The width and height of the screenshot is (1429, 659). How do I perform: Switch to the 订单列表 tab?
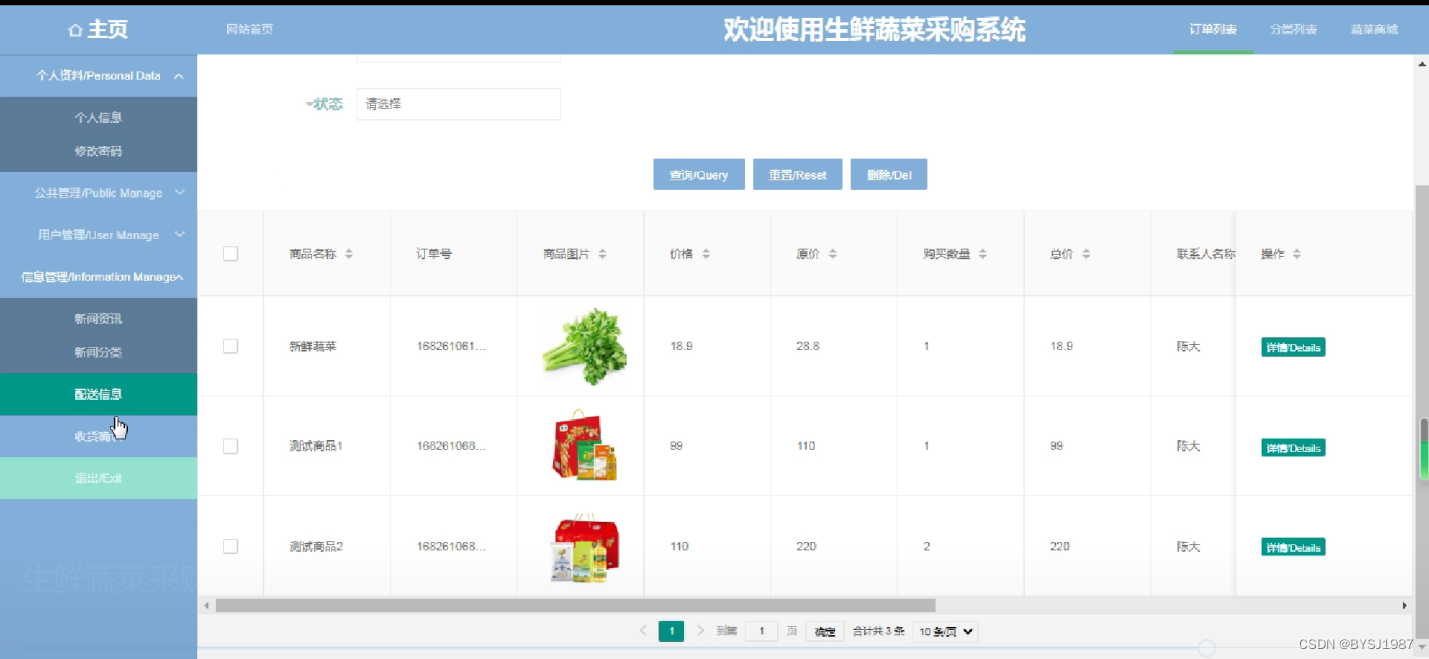click(1213, 29)
